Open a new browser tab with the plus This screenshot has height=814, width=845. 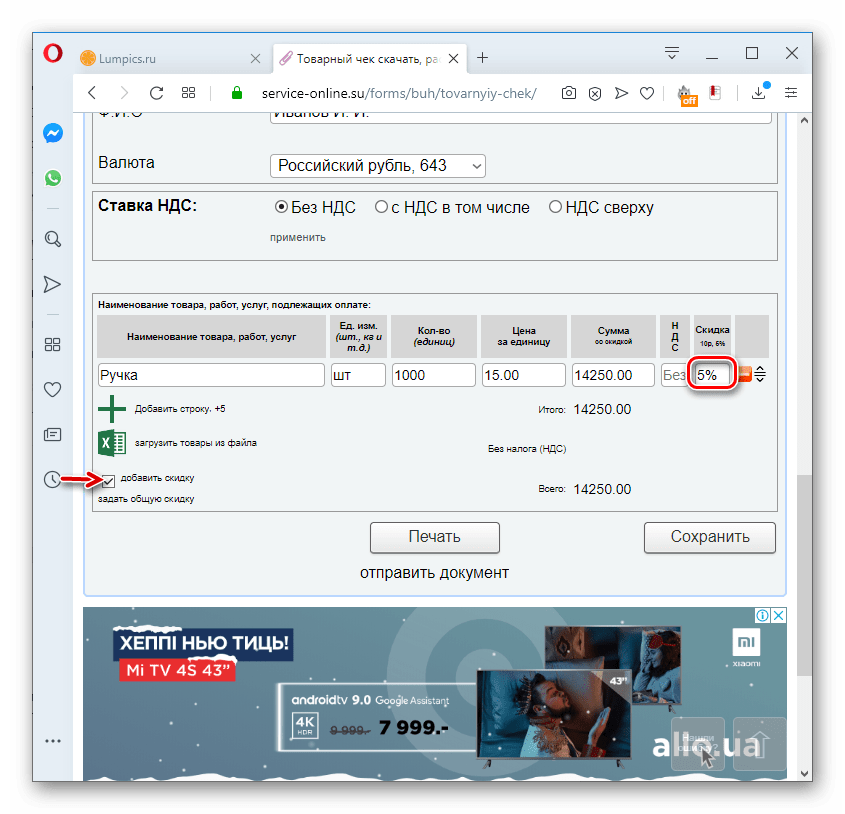[x=483, y=57]
